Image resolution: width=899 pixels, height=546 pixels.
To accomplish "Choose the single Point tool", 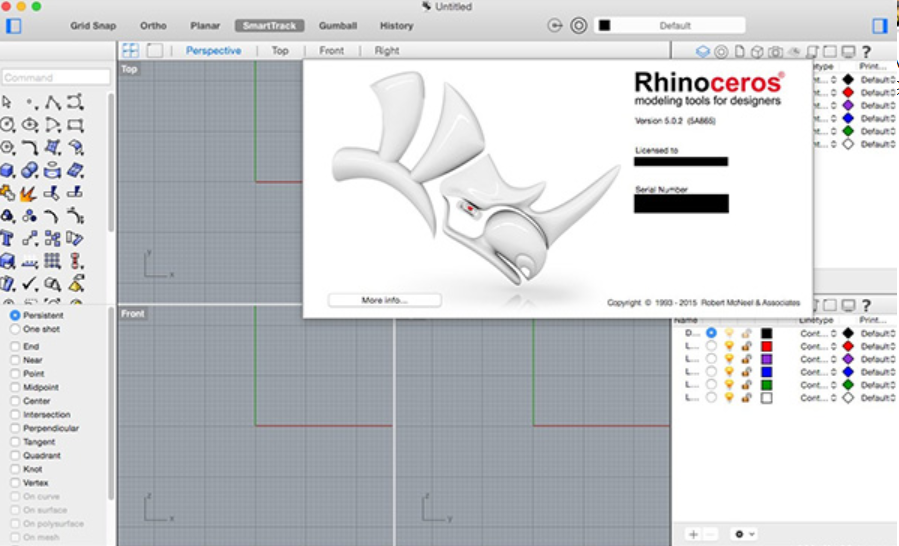I will click(x=30, y=103).
